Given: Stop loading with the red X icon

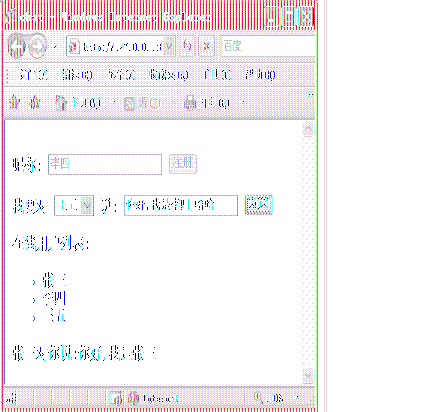Looking at the screenshot, I should (206, 46).
